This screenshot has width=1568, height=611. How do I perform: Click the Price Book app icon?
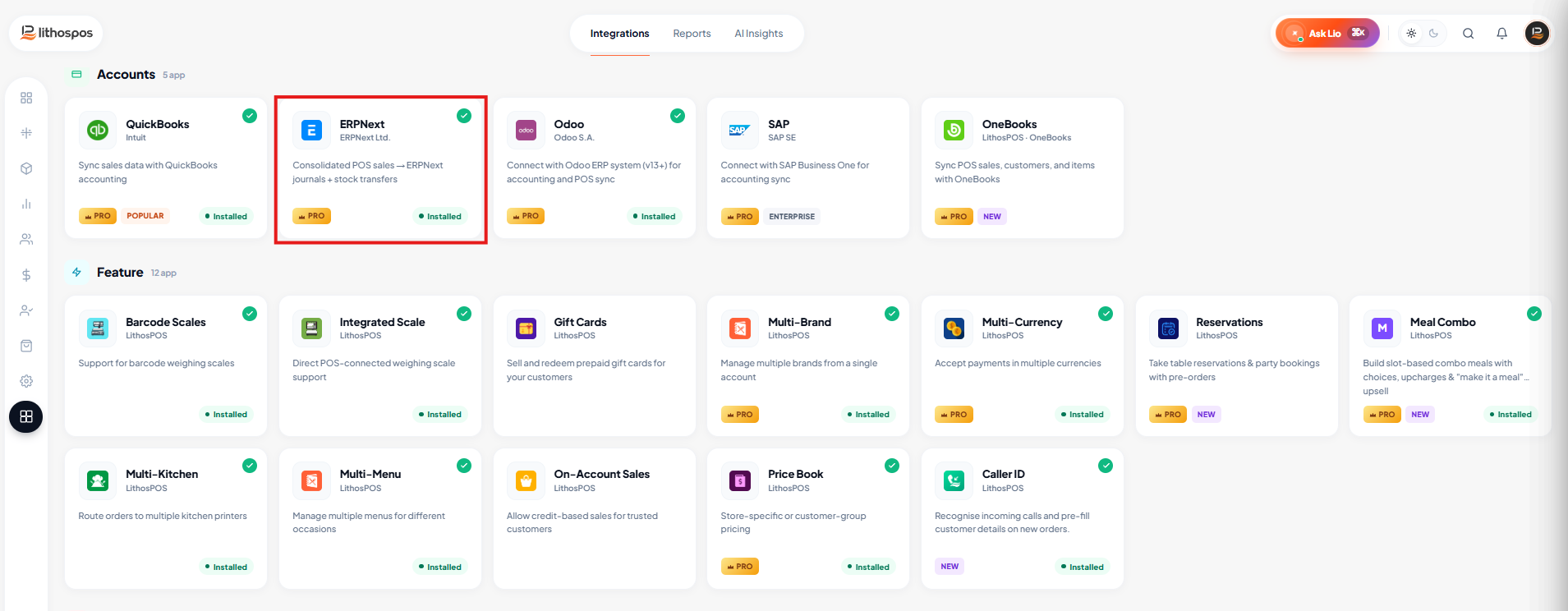(x=740, y=480)
